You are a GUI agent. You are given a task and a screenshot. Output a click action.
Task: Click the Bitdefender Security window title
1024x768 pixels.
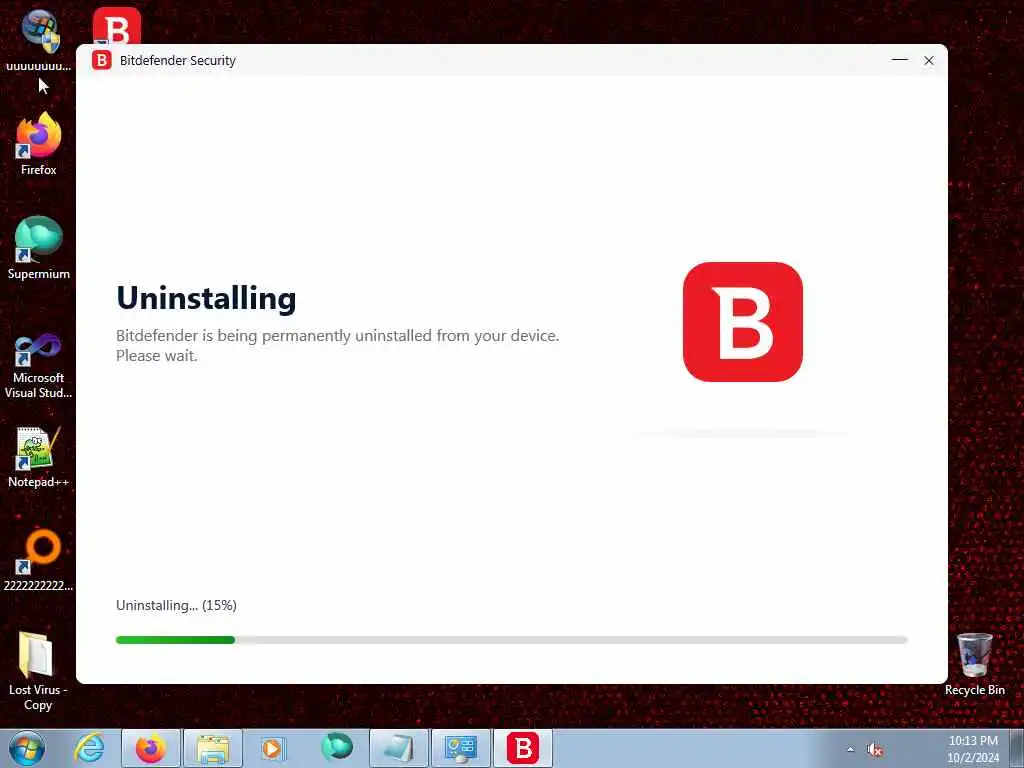pyautogui.click(x=178, y=60)
